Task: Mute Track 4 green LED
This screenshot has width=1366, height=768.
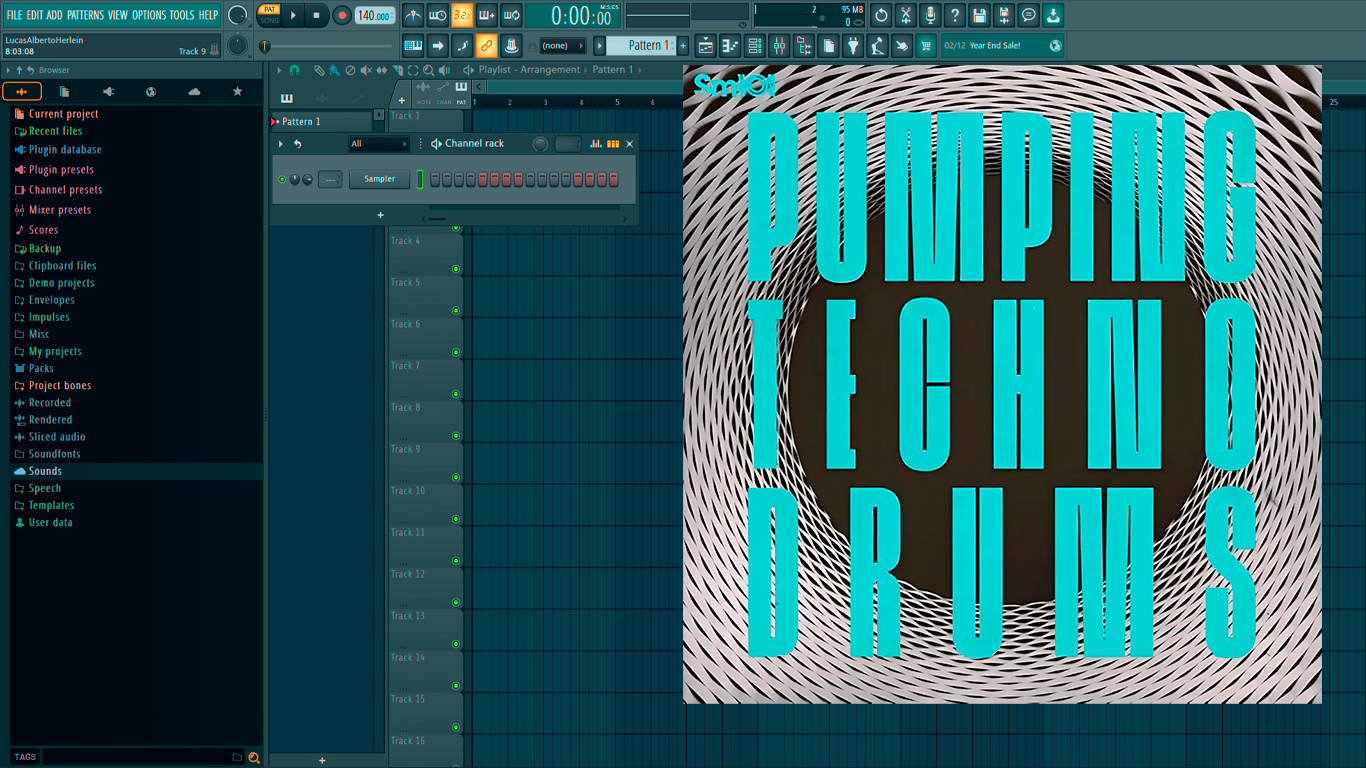Action: [456, 269]
